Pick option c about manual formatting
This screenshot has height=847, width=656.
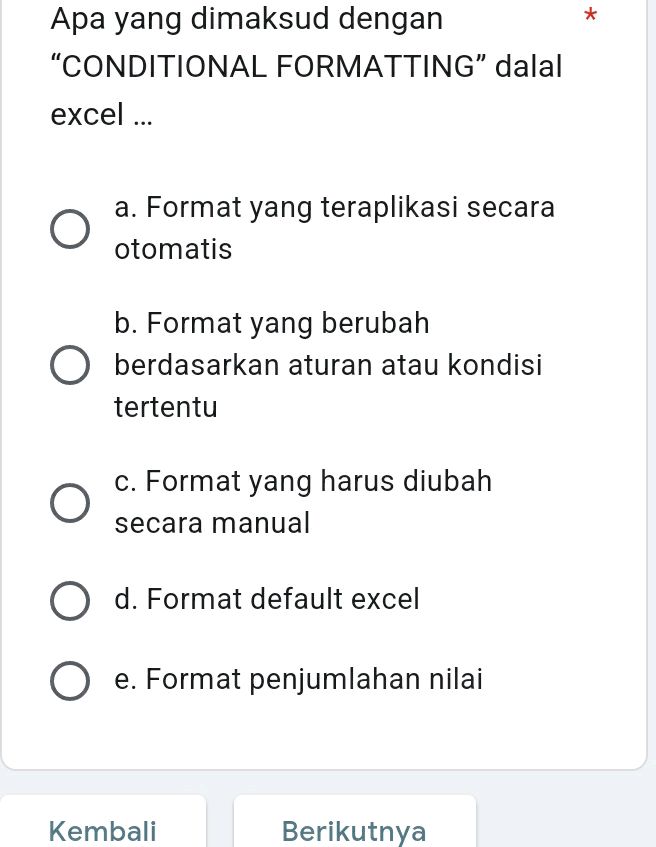coord(70,503)
